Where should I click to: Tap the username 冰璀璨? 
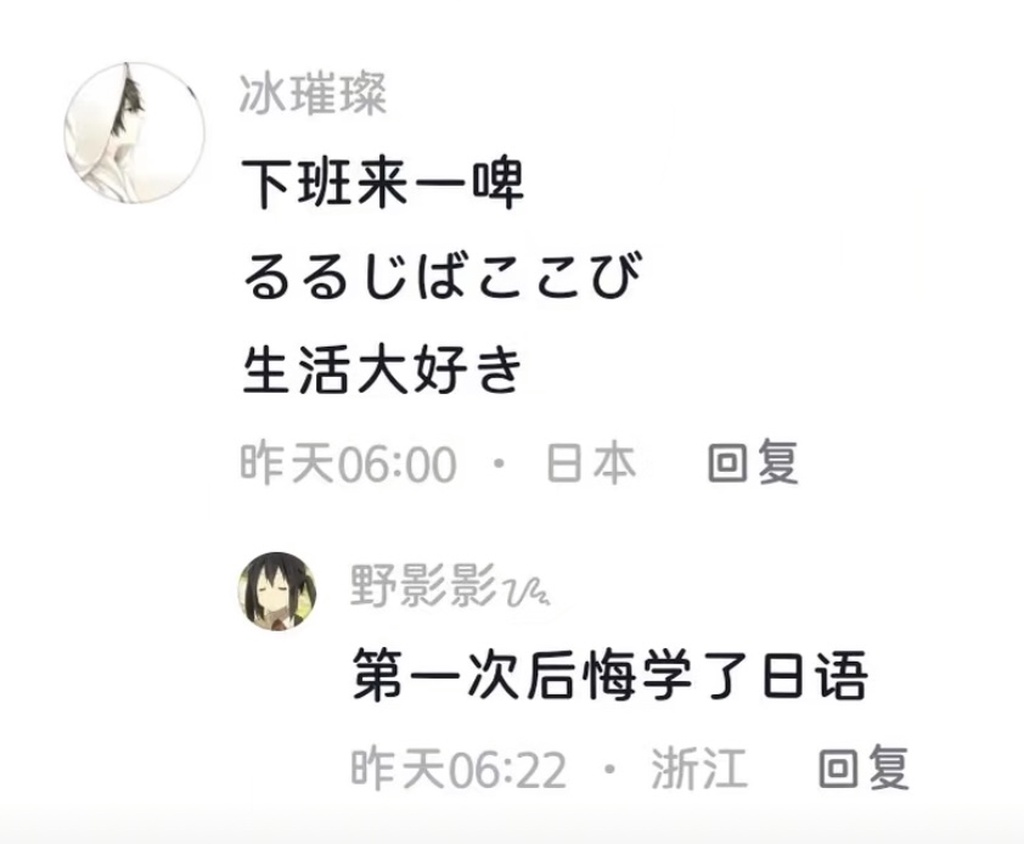313,95
